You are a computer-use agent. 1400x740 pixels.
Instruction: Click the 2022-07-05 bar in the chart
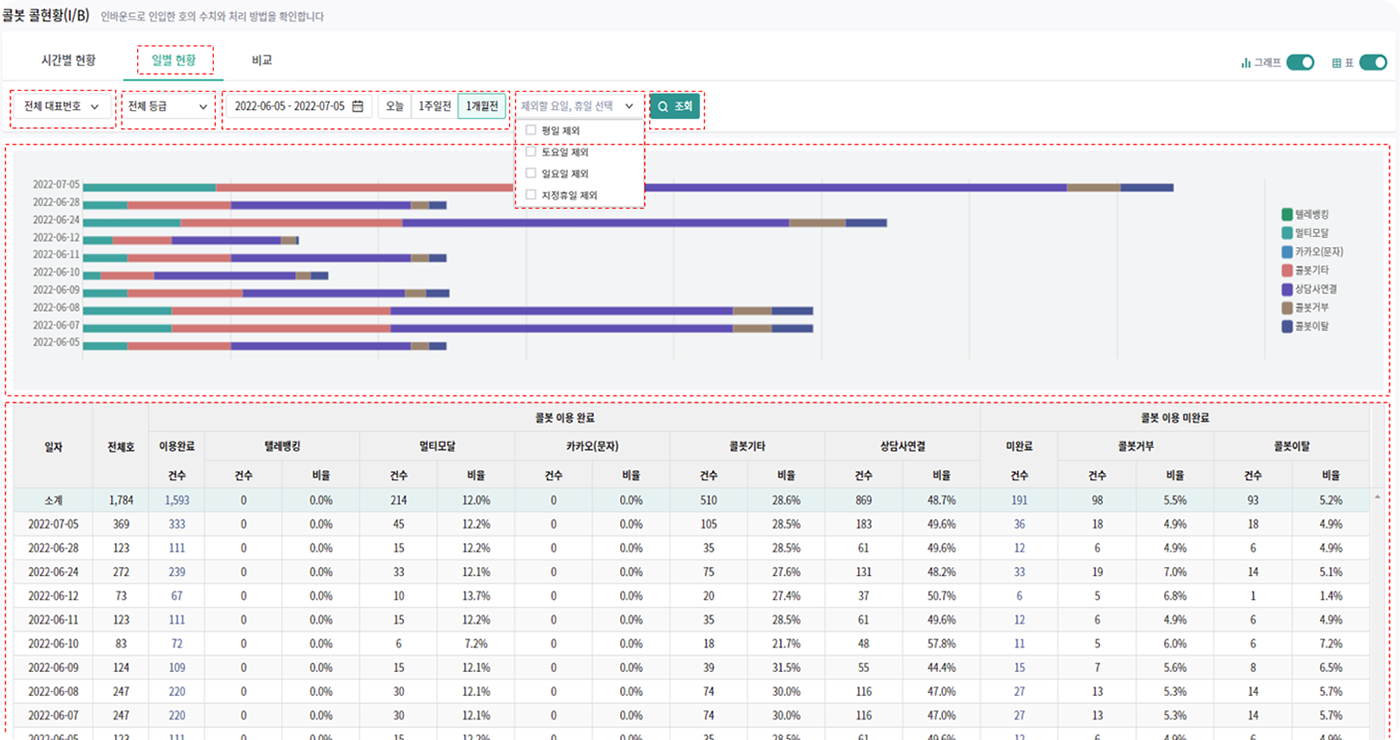pyautogui.click(x=628, y=187)
